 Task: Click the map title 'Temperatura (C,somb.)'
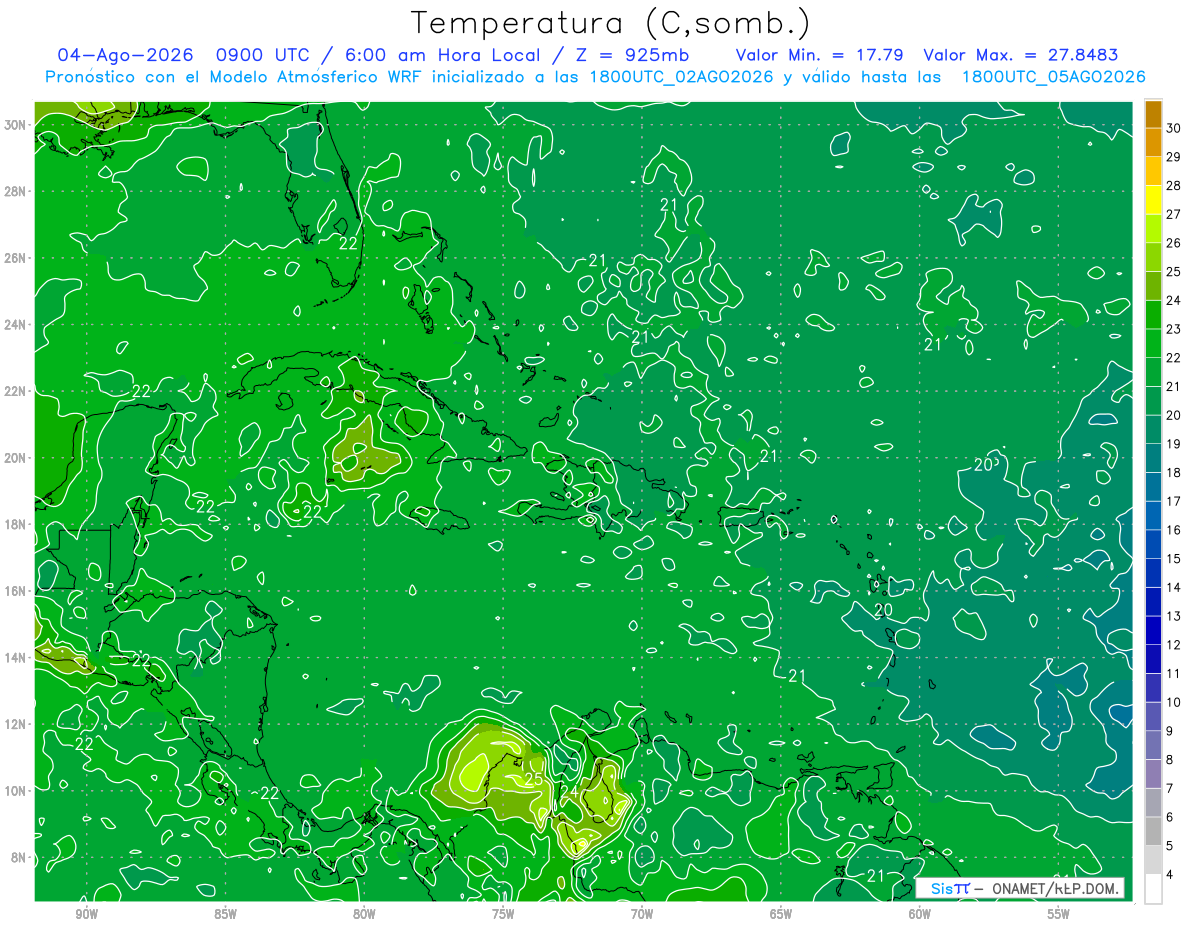pyautogui.click(x=611, y=23)
